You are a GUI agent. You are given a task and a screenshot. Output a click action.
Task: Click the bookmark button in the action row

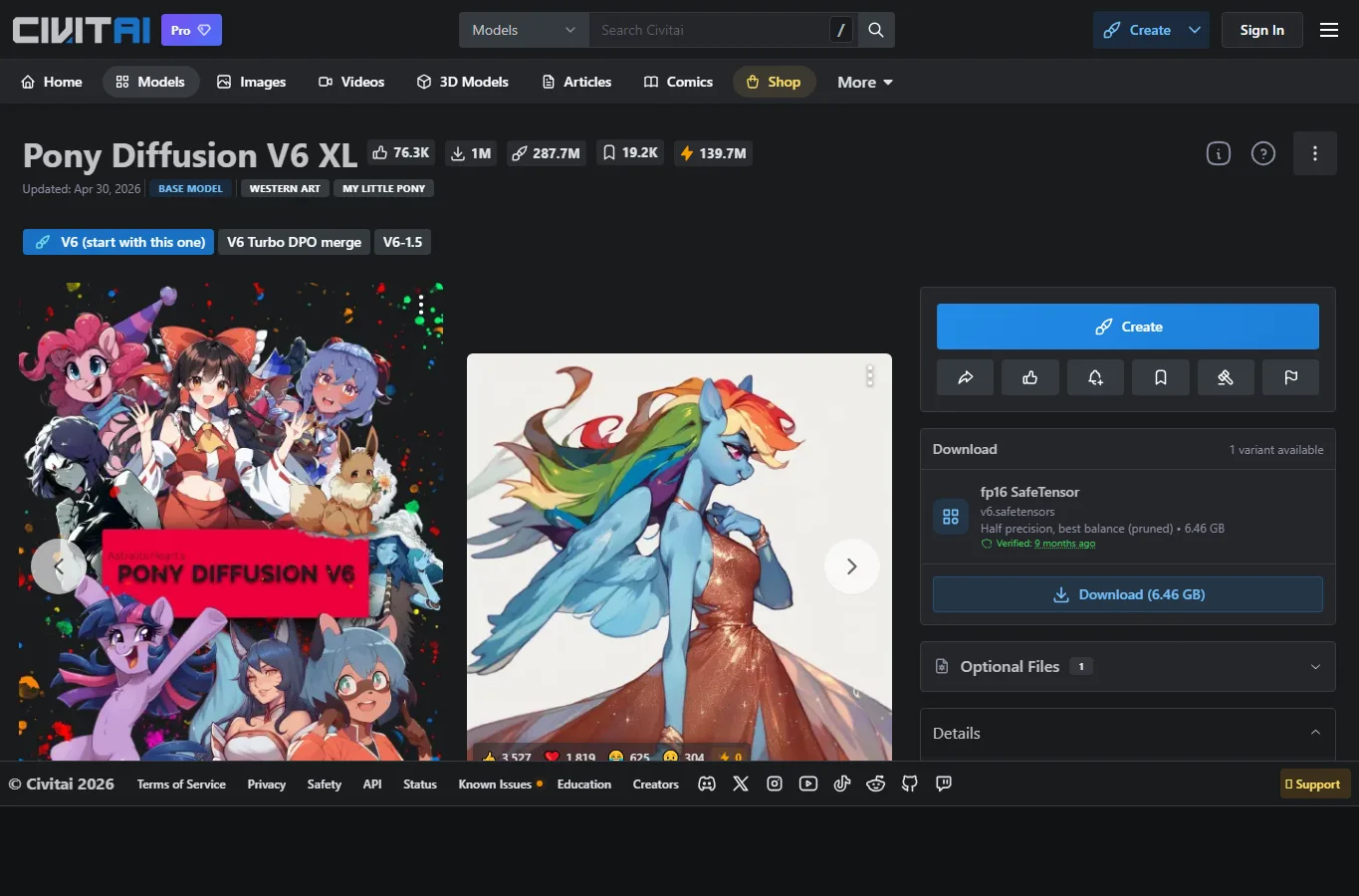point(1161,377)
